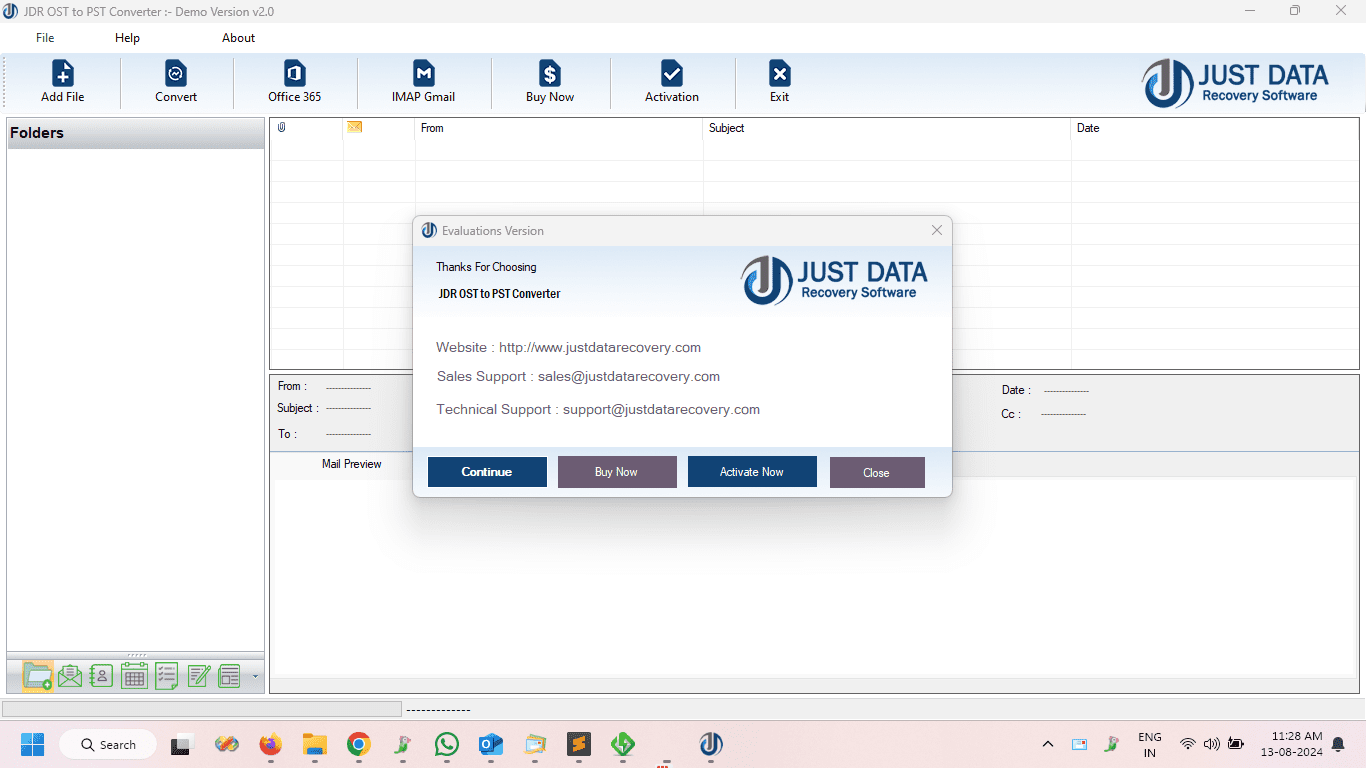Open the Convert tool
The image size is (1366, 768).
[176, 80]
